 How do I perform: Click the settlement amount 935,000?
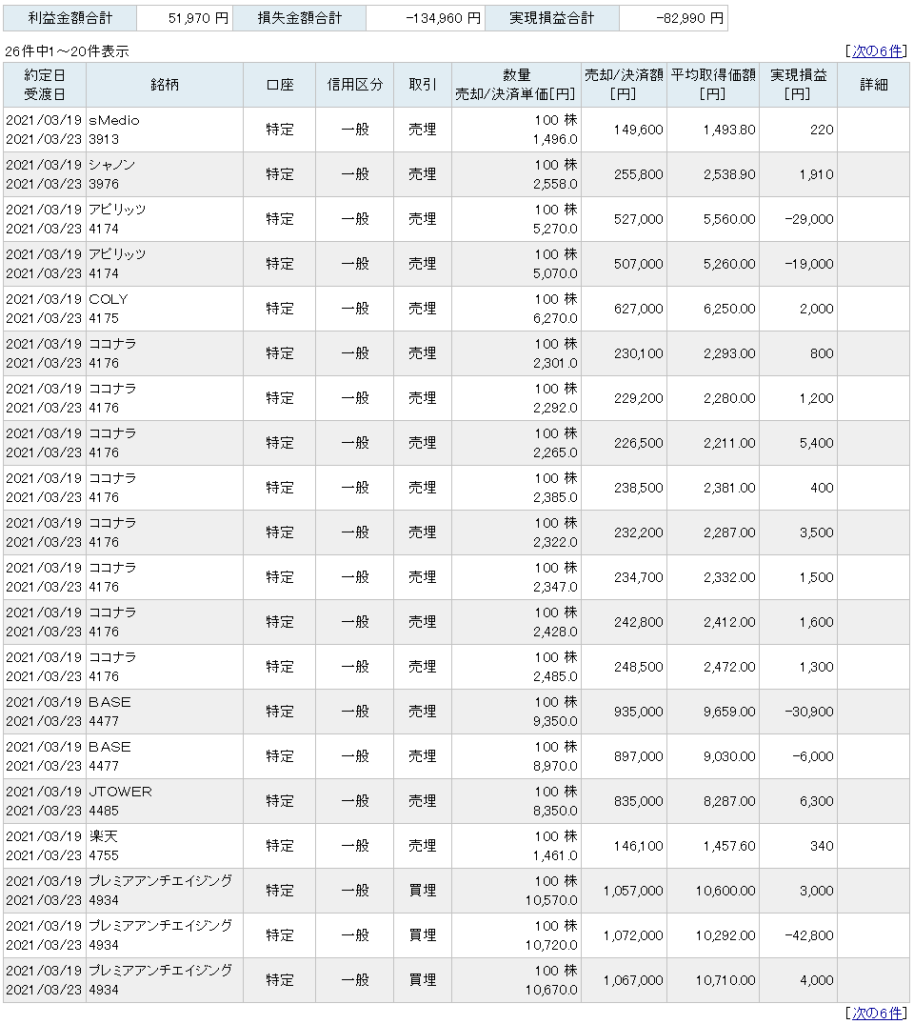638,712
